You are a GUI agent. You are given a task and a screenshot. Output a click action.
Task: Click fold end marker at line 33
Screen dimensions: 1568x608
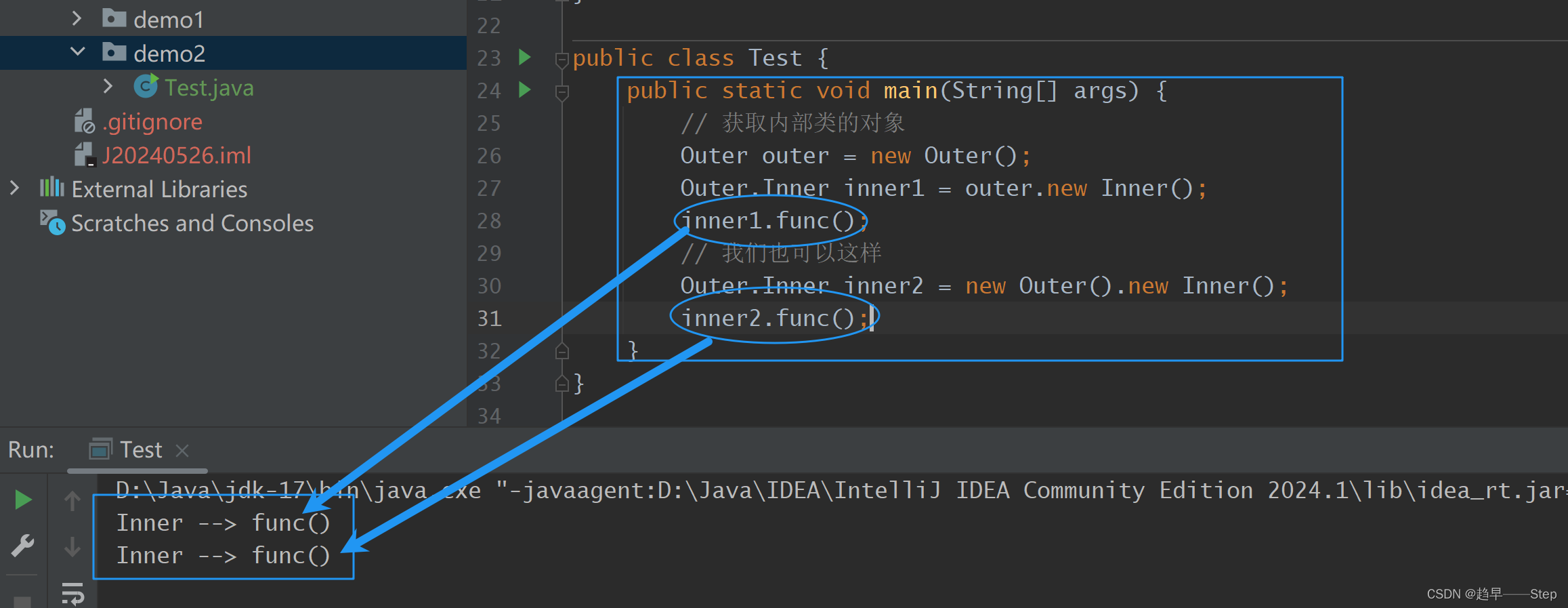coord(561,384)
